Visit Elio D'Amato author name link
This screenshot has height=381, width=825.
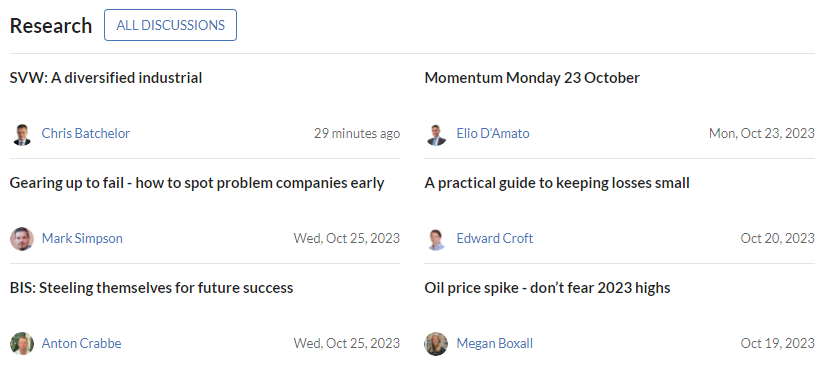(x=493, y=133)
